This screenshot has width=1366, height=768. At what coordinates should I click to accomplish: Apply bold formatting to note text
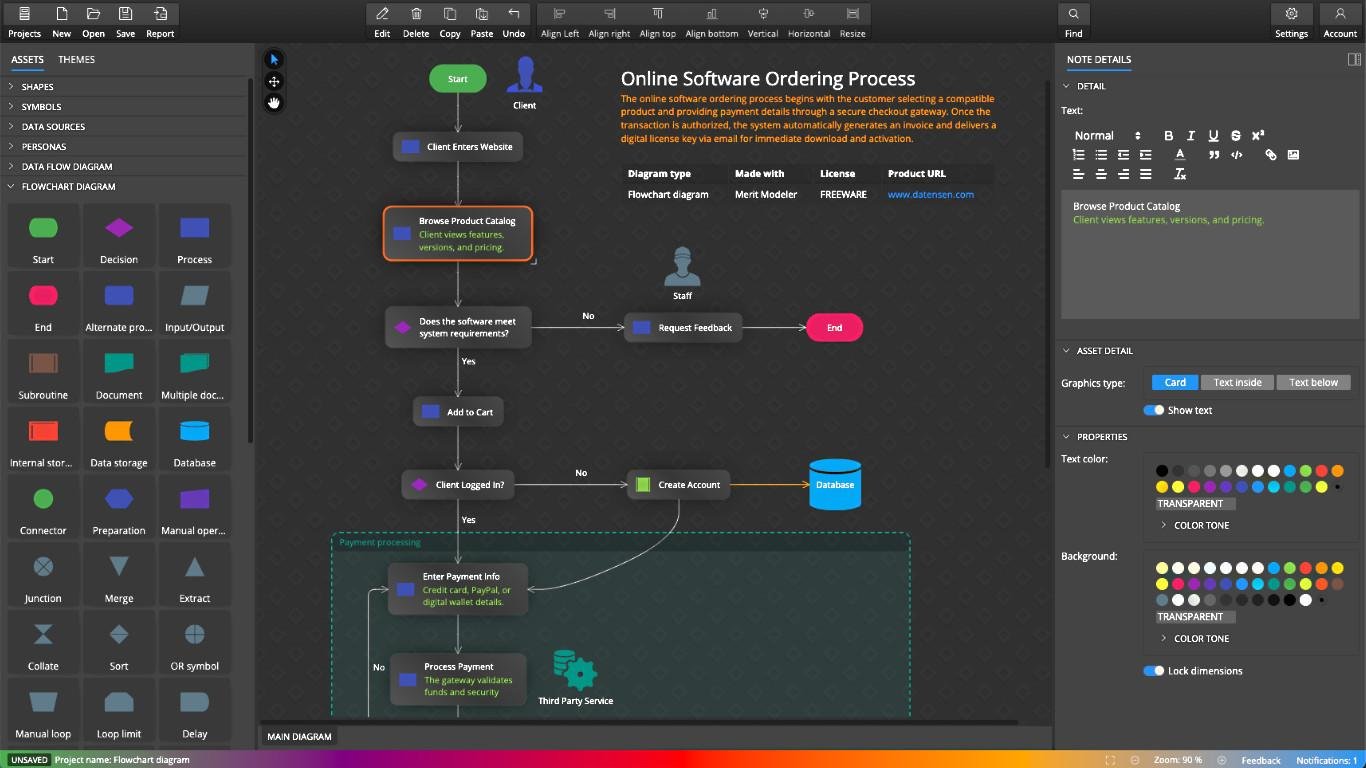click(1168, 136)
